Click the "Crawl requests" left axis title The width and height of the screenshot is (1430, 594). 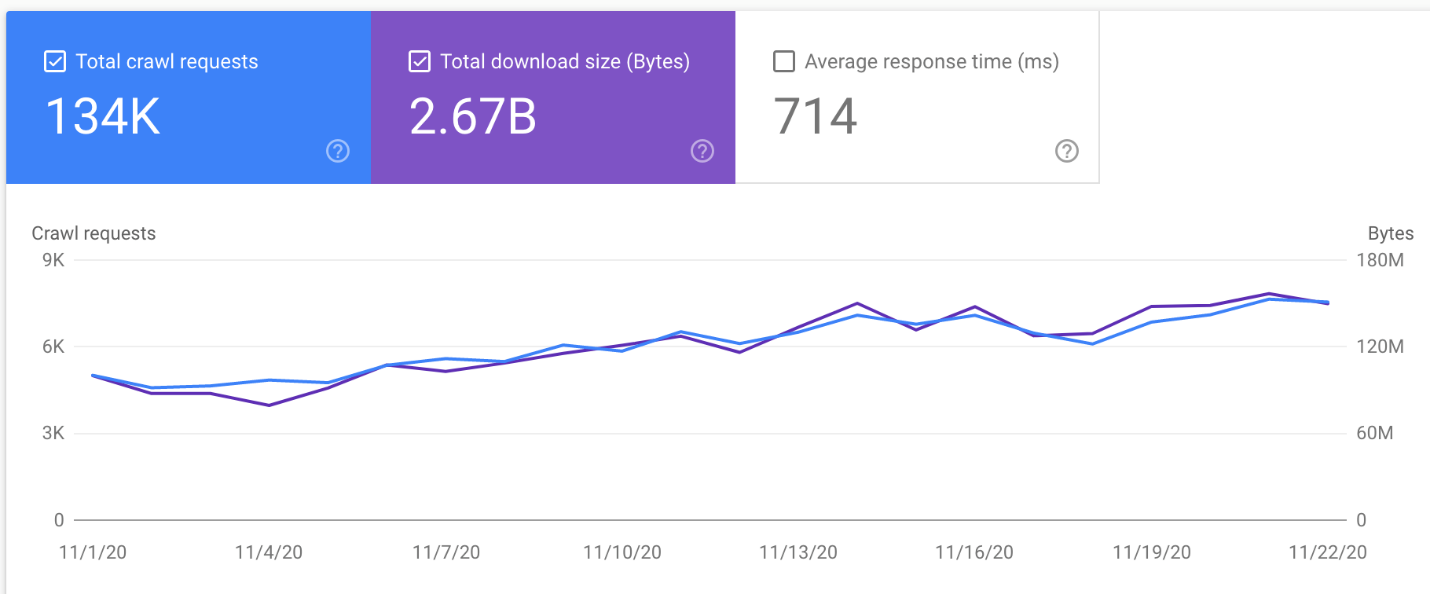click(x=94, y=233)
